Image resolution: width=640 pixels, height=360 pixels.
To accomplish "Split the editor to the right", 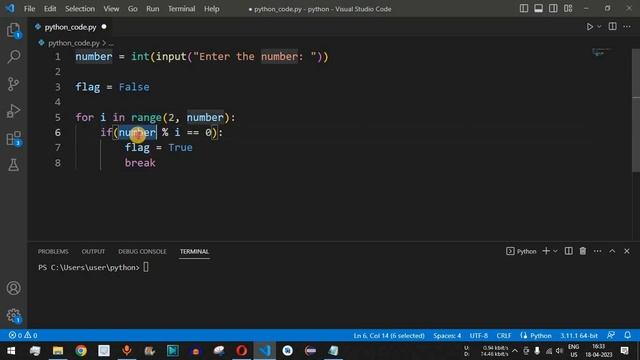I will 613,27.
